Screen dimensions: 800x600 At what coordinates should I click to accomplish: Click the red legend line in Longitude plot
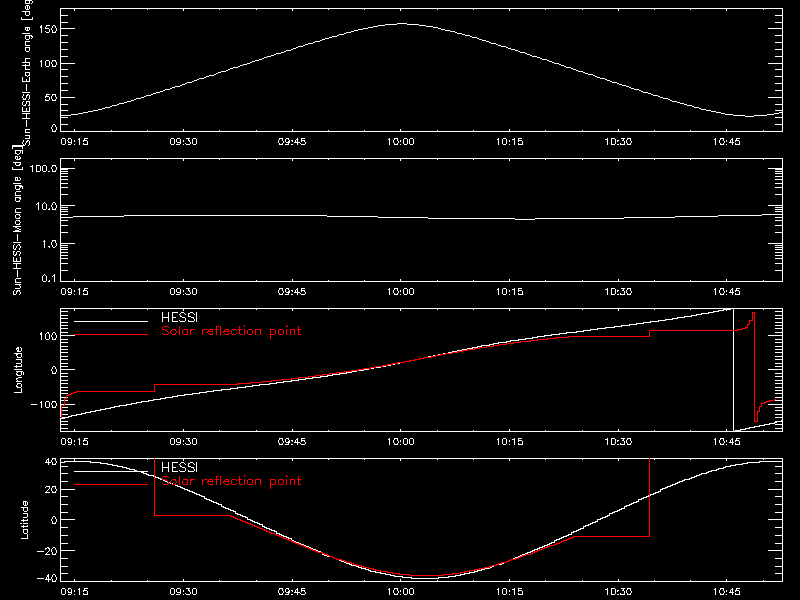coord(111,335)
